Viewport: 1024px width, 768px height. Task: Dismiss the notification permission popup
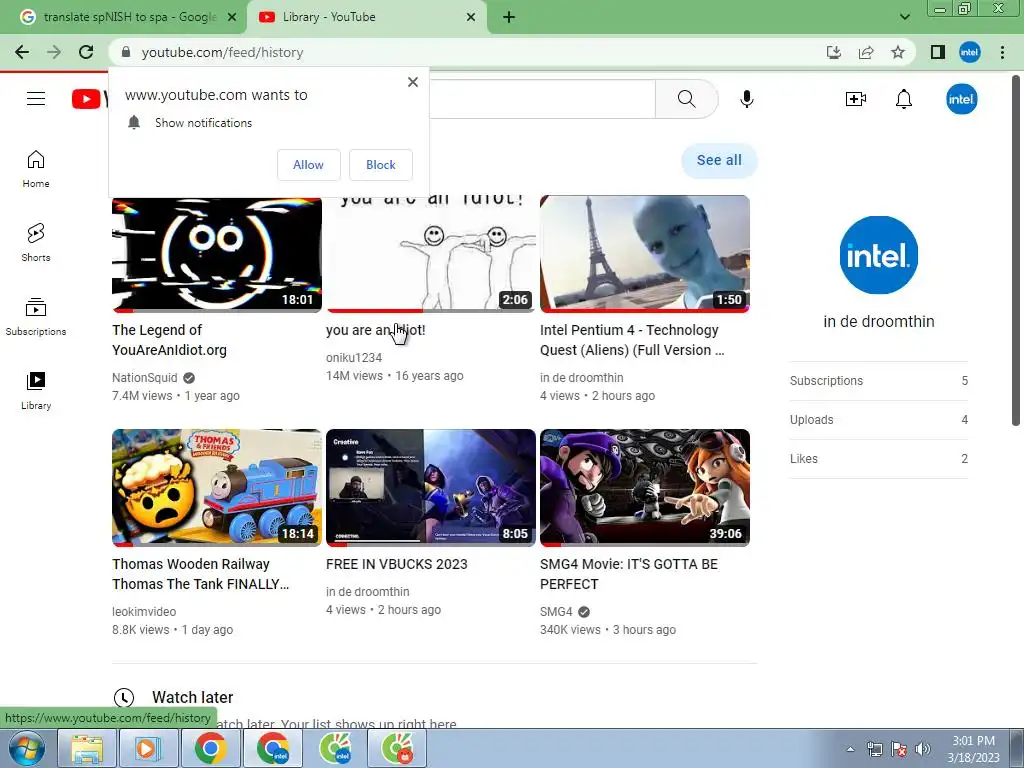pos(413,82)
